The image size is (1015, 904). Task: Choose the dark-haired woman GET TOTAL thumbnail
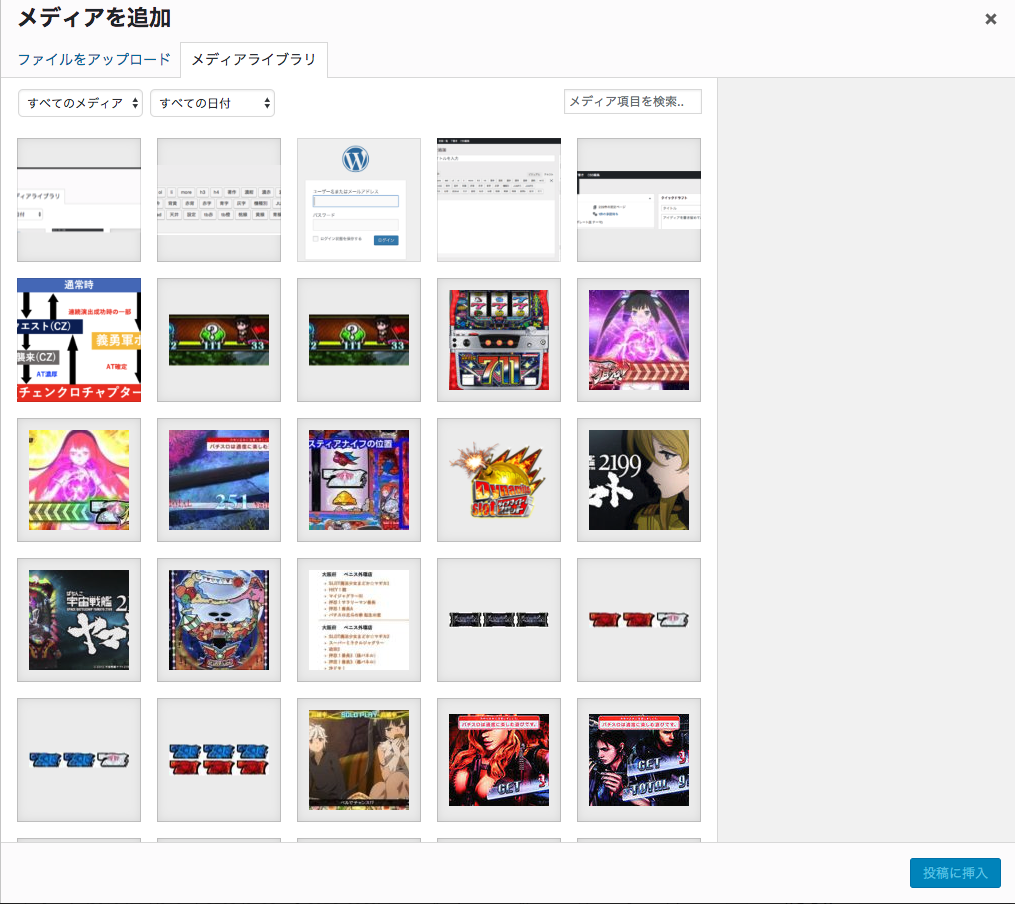click(639, 760)
